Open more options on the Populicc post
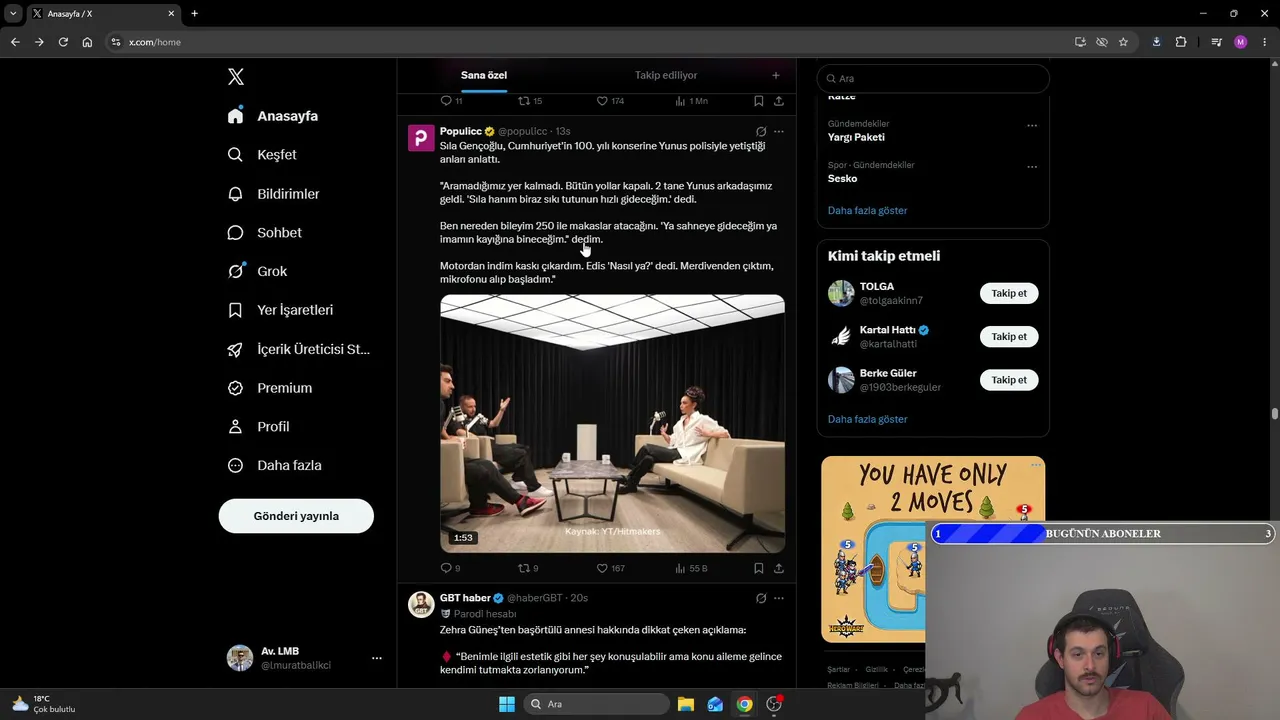This screenshot has height=720, width=1280. 779,131
